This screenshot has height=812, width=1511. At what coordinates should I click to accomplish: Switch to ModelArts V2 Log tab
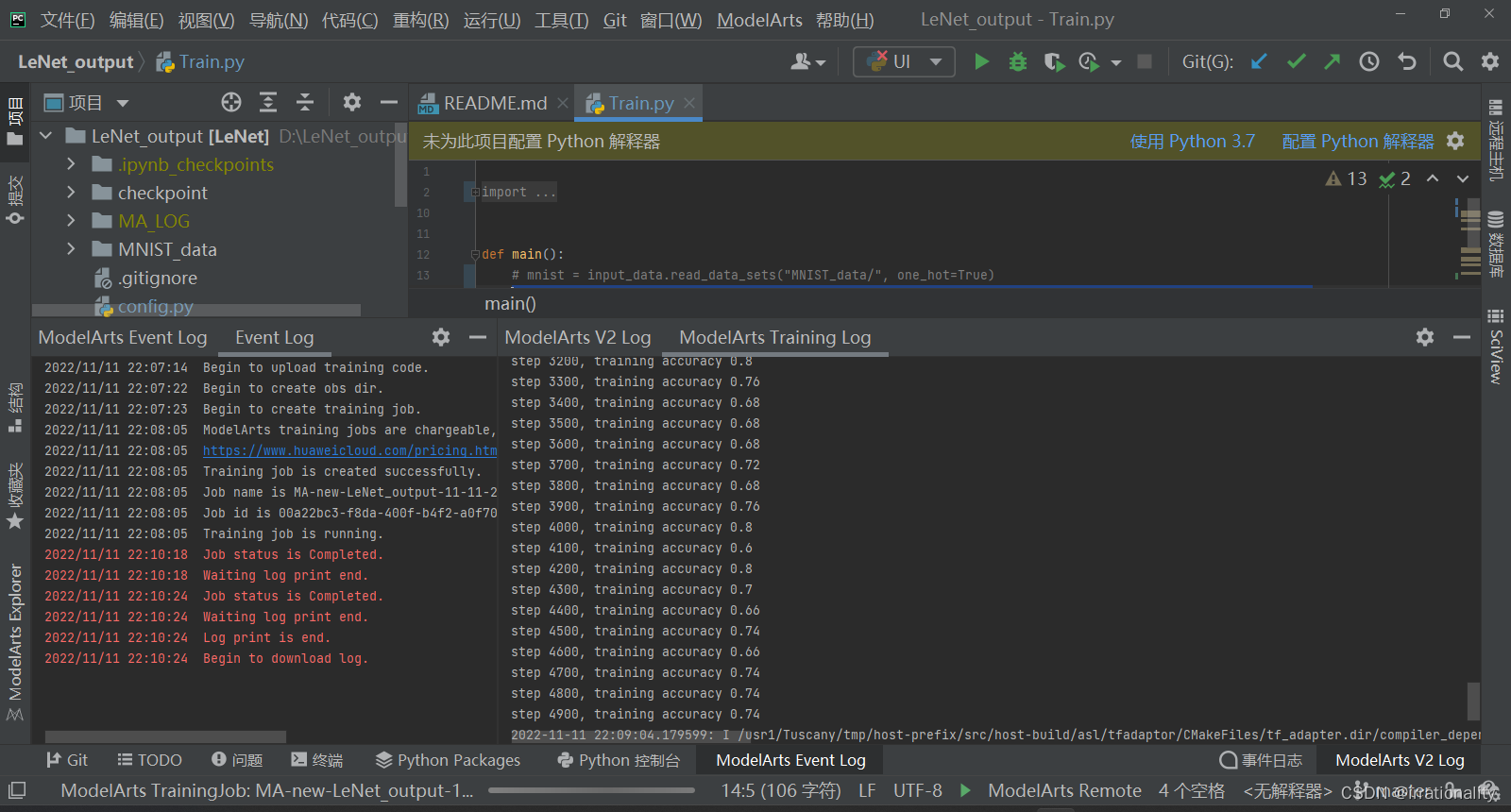pos(578,337)
